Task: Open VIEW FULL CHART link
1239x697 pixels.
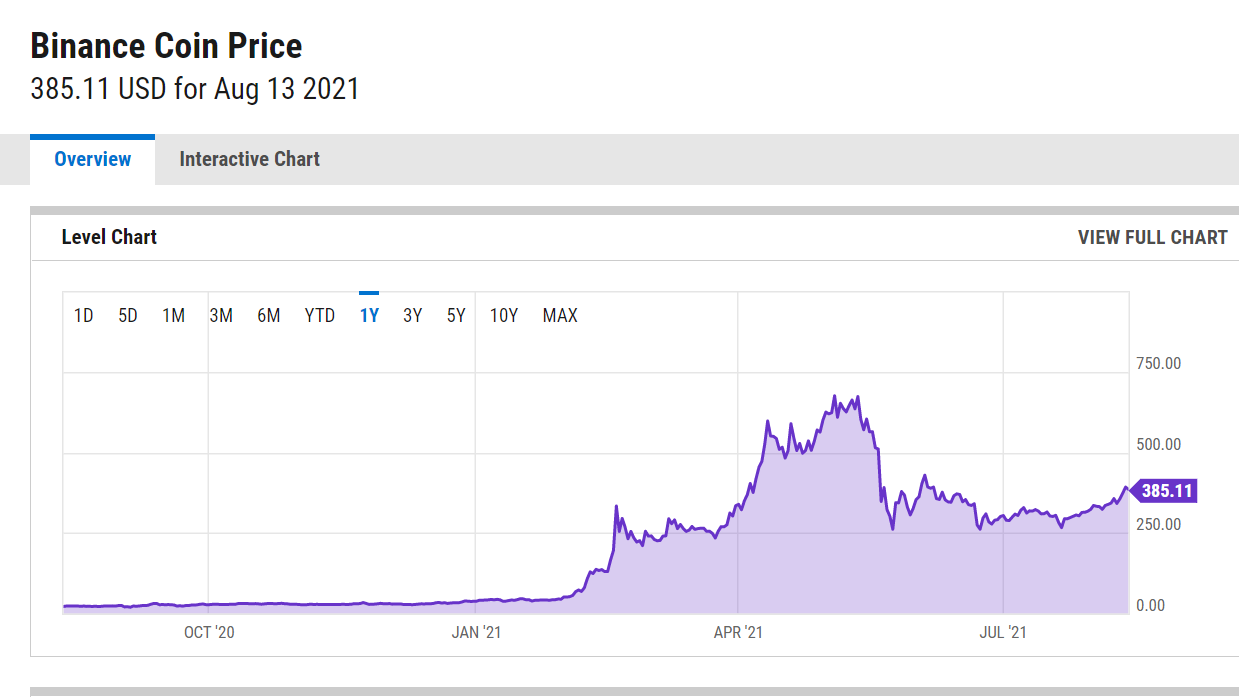Action: 1153,237
